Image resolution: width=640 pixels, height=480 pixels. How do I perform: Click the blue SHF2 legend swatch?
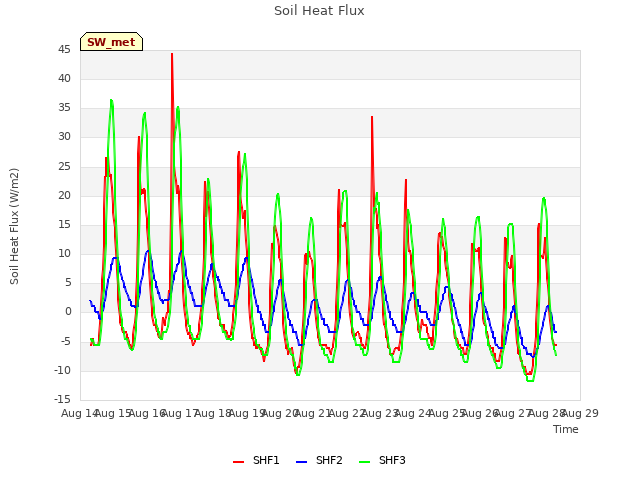(x=301, y=462)
